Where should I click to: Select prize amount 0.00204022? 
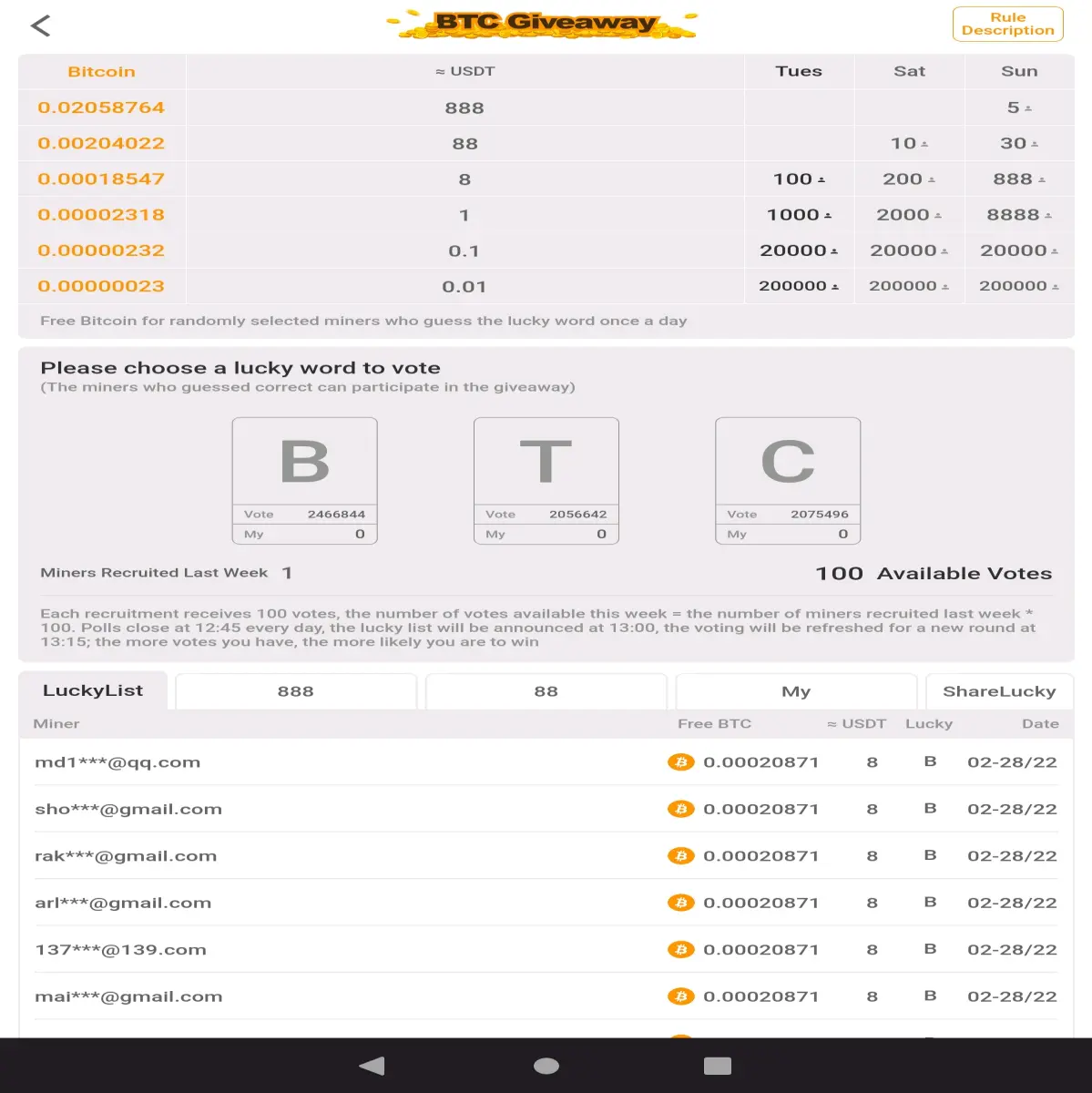(x=101, y=143)
